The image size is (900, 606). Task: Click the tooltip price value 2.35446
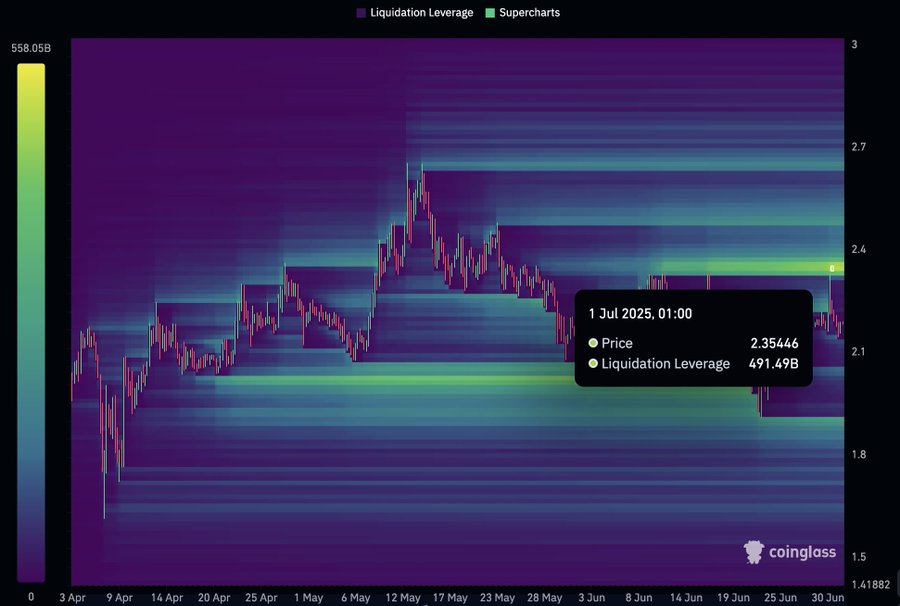coord(774,343)
